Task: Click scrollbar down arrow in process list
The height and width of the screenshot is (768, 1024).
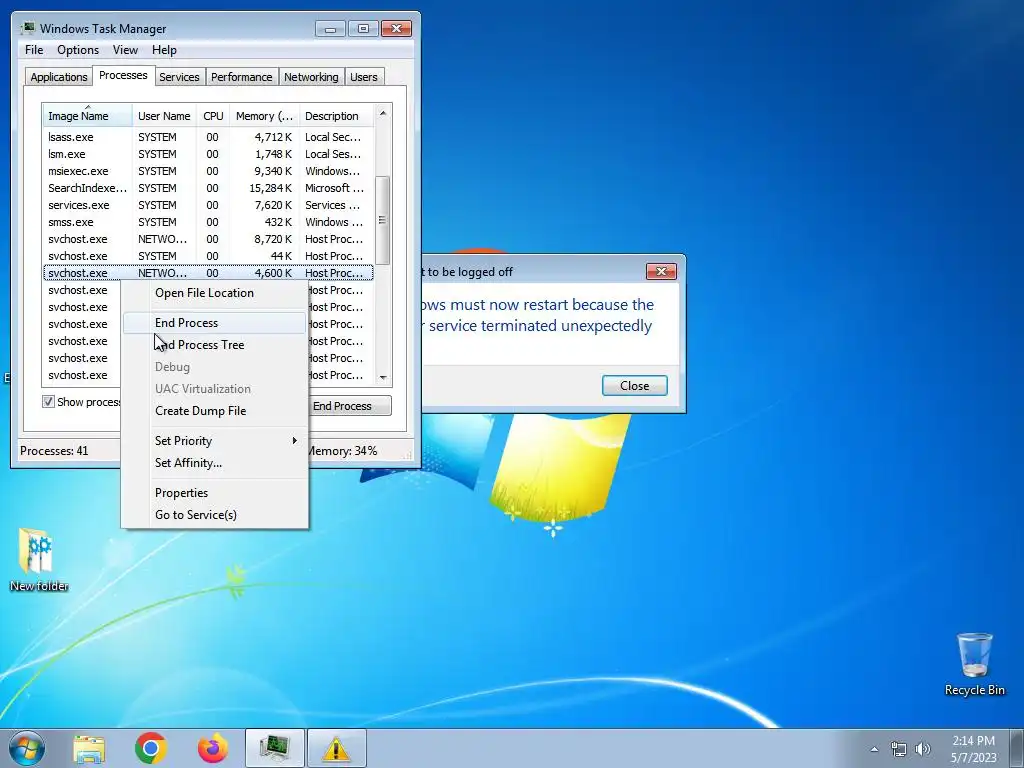Action: pos(383,377)
